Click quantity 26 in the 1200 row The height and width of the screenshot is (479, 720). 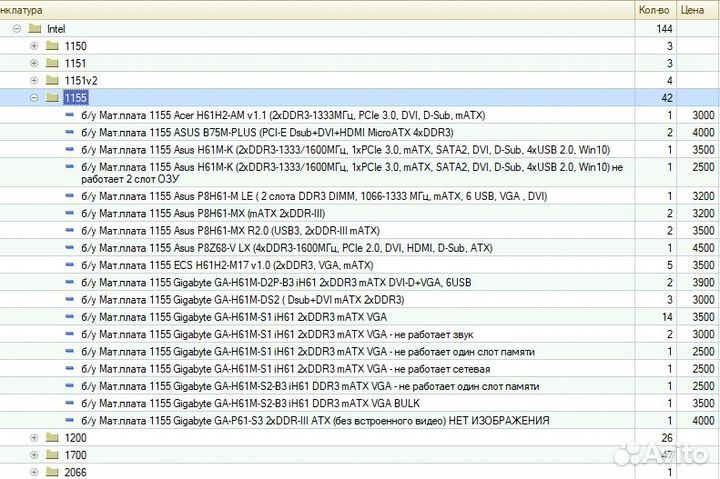pos(667,438)
